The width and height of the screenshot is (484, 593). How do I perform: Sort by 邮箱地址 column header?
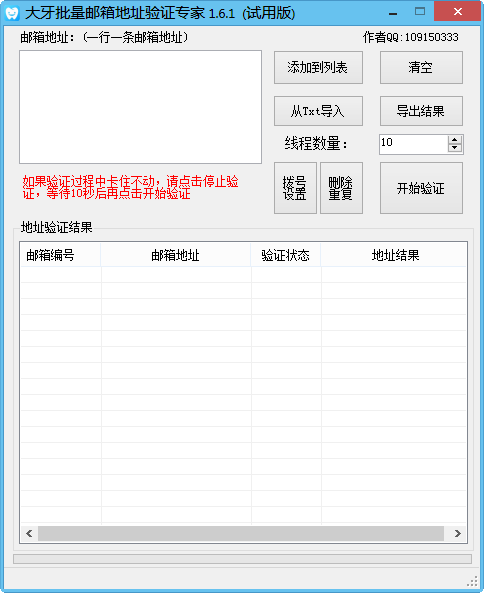pos(175,255)
